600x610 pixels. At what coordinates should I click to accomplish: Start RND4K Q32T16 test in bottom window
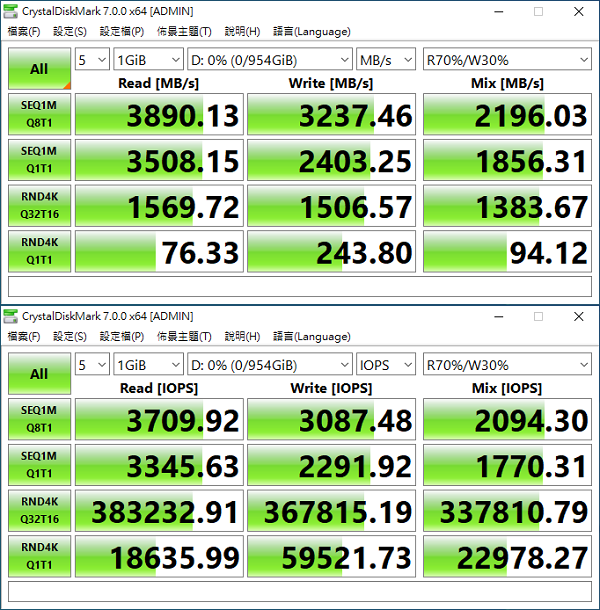coord(39,510)
